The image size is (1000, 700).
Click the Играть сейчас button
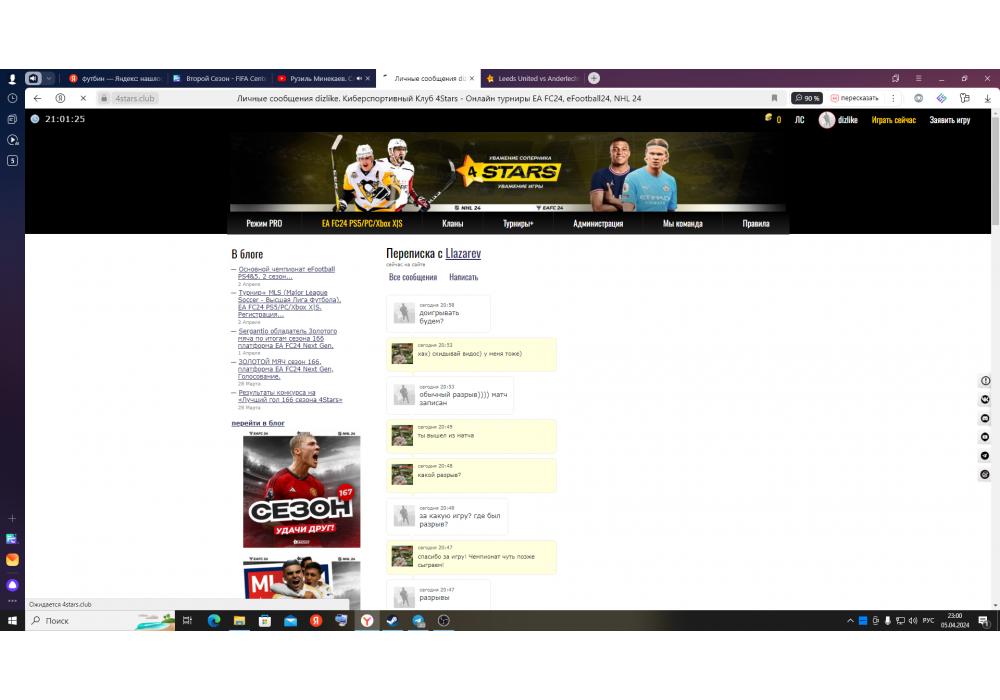(x=893, y=120)
